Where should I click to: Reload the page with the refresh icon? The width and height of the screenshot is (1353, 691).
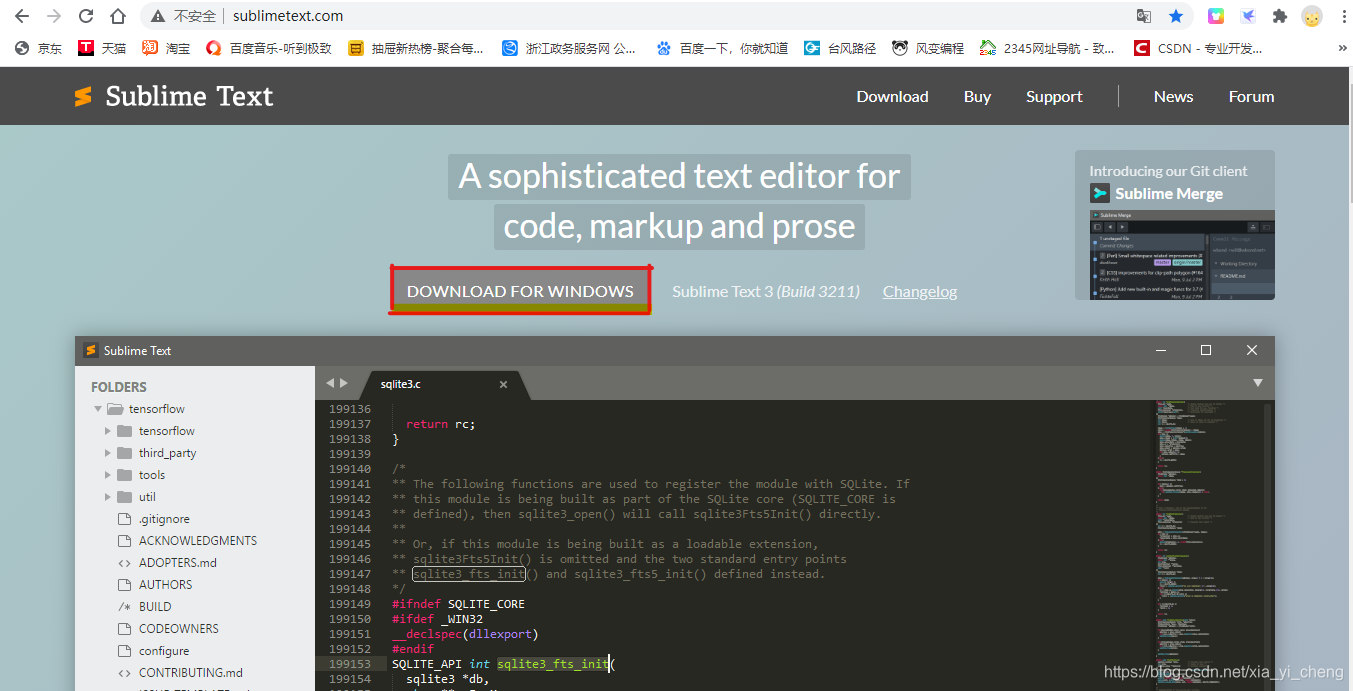point(86,16)
